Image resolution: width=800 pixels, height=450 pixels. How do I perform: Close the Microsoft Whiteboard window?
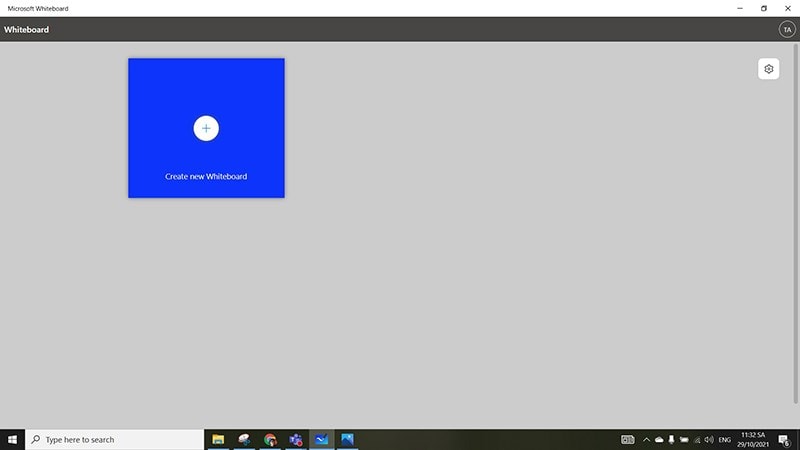click(x=788, y=8)
